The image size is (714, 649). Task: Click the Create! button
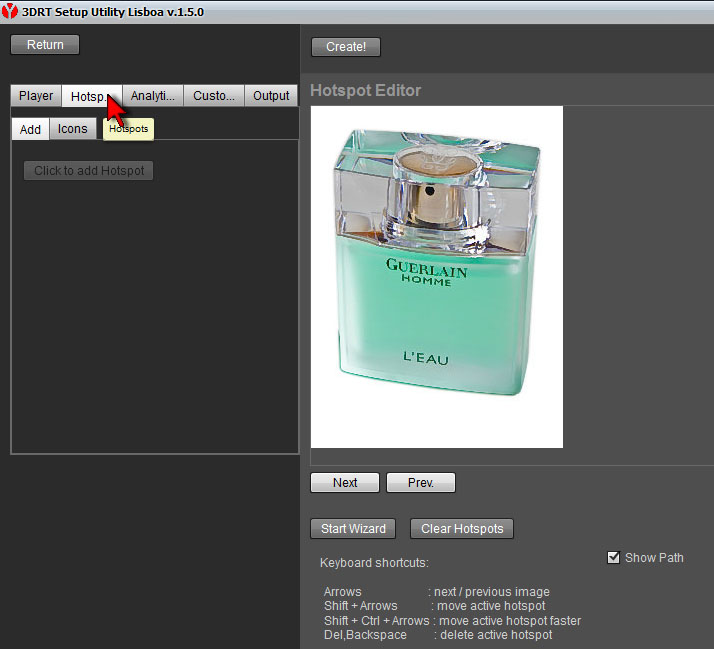point(346,47)
